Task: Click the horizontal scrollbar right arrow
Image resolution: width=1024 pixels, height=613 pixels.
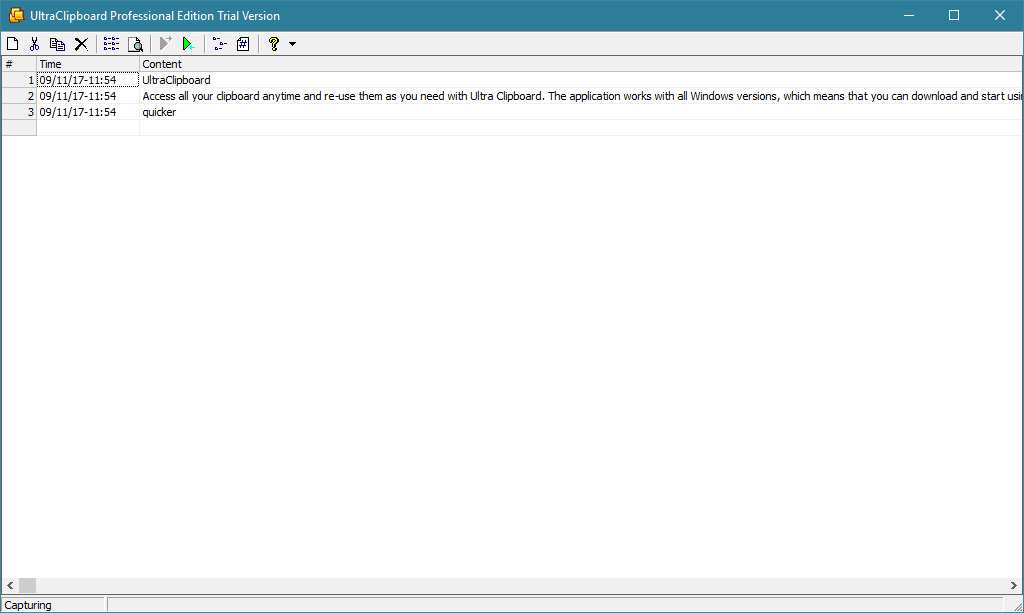Action: pyautogui.click(x=1013, y=585)
